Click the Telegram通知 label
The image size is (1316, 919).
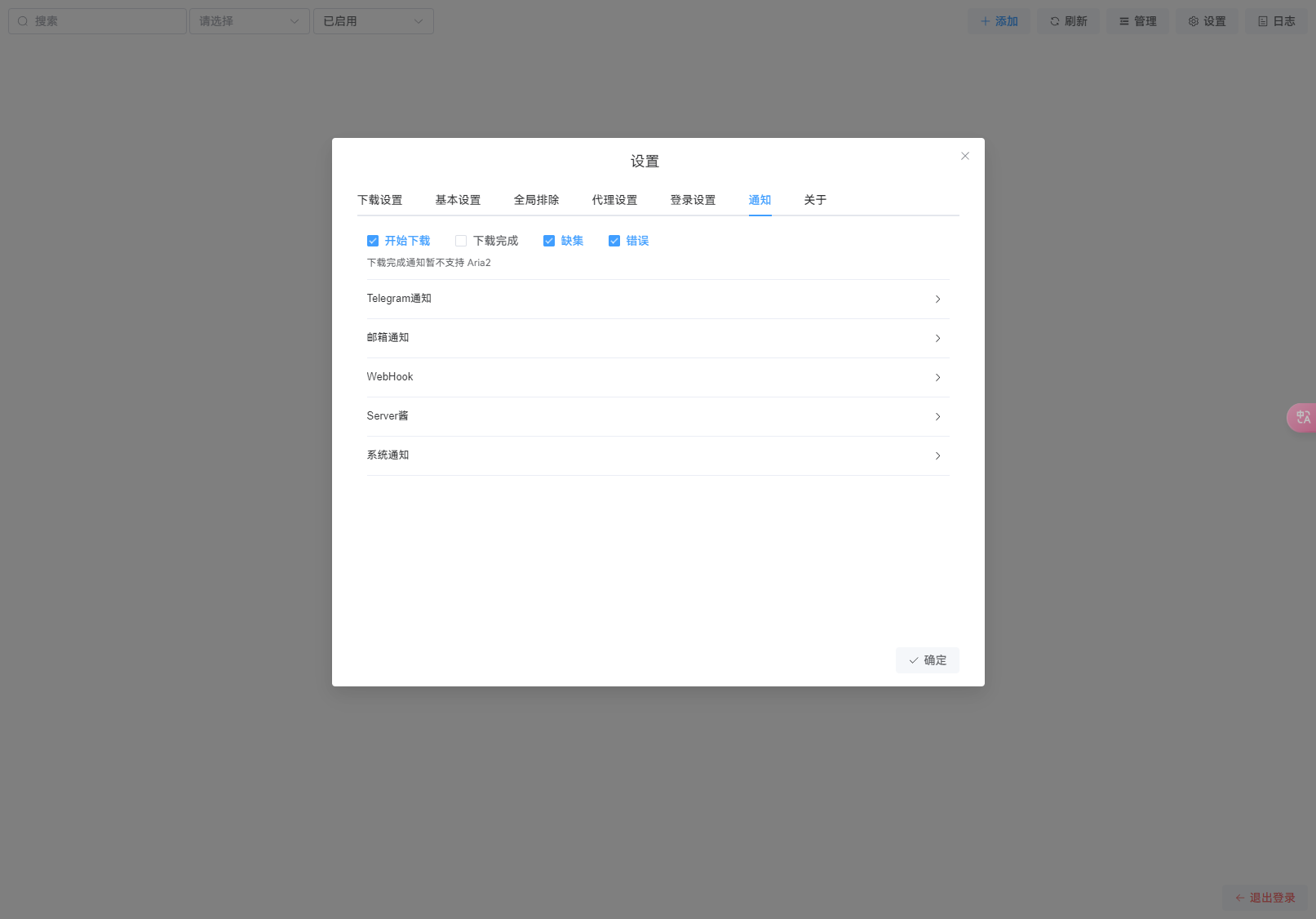point(399,299)
